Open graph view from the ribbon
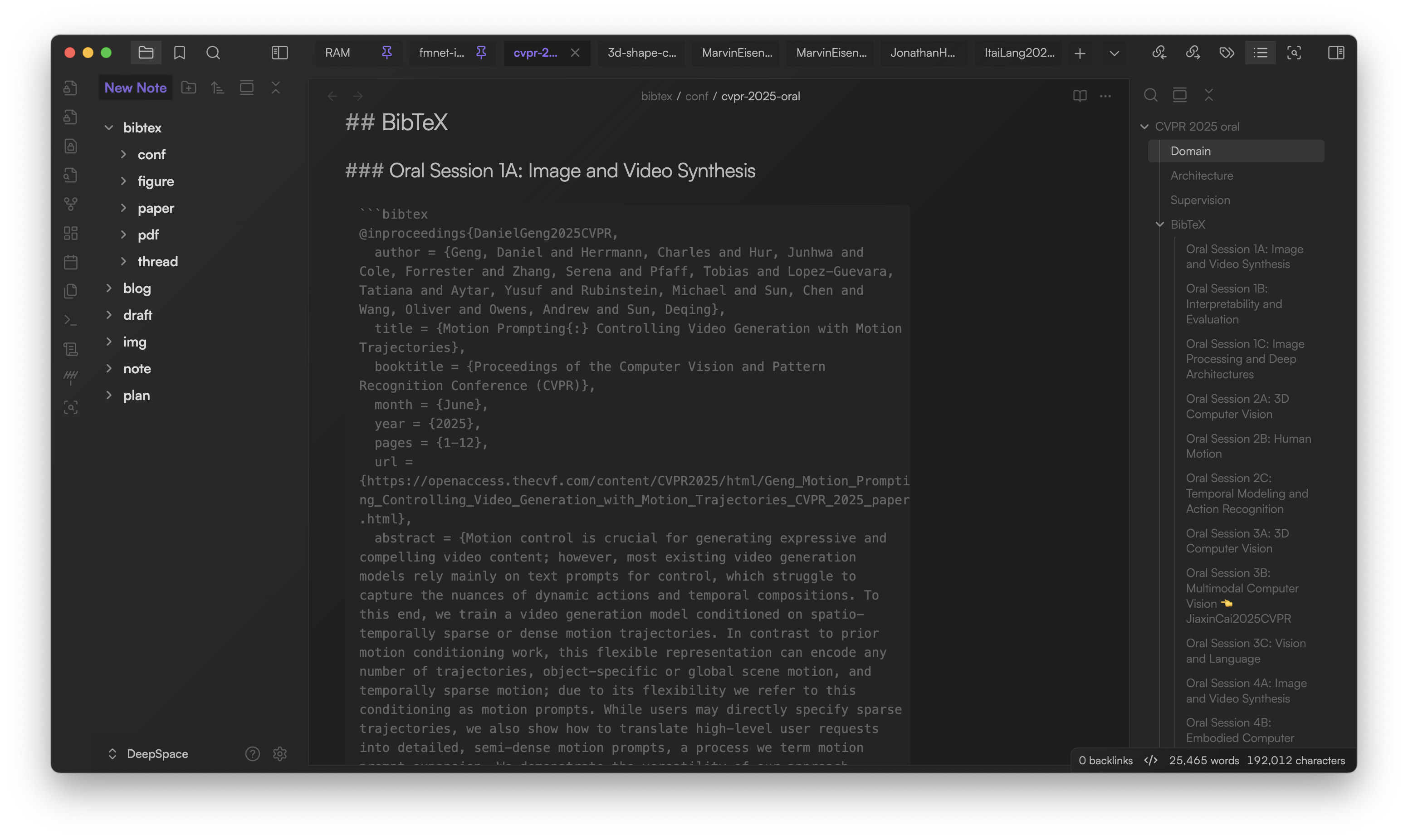This screenshot has width=1408, height=840. [71, 204]
